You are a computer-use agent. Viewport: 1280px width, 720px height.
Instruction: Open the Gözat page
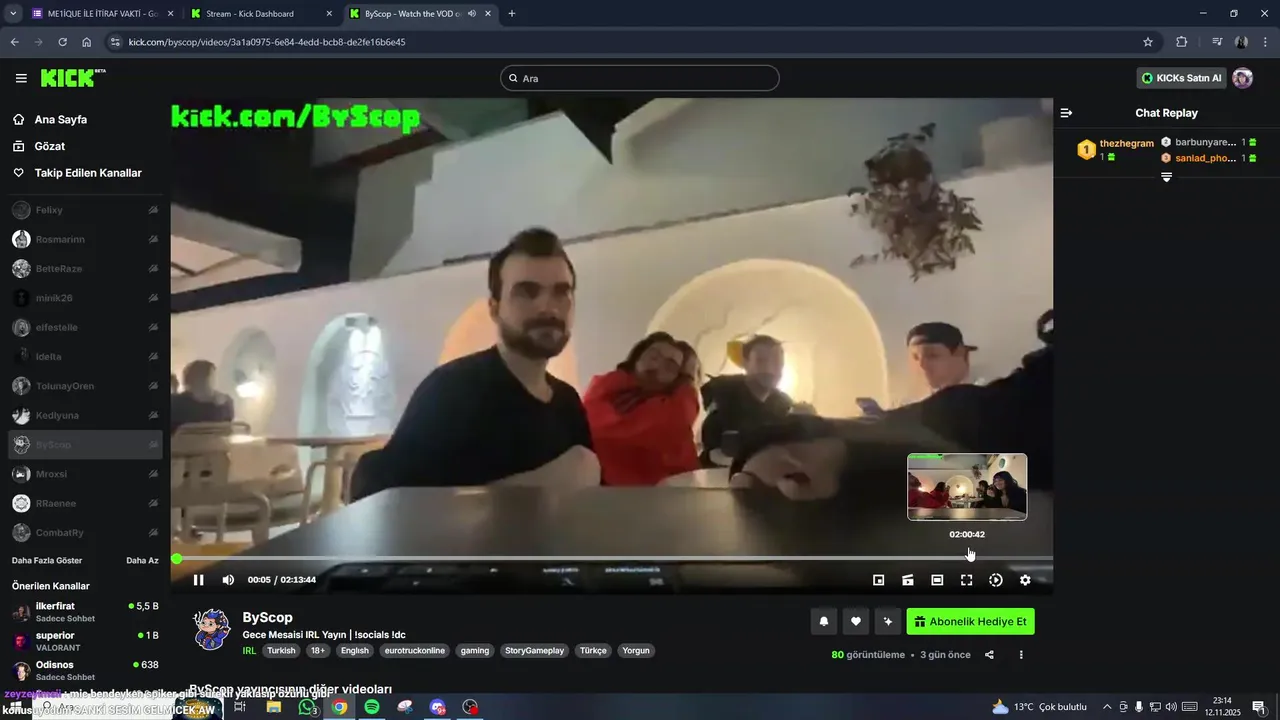pyautogui.click(x=50, y=146)
